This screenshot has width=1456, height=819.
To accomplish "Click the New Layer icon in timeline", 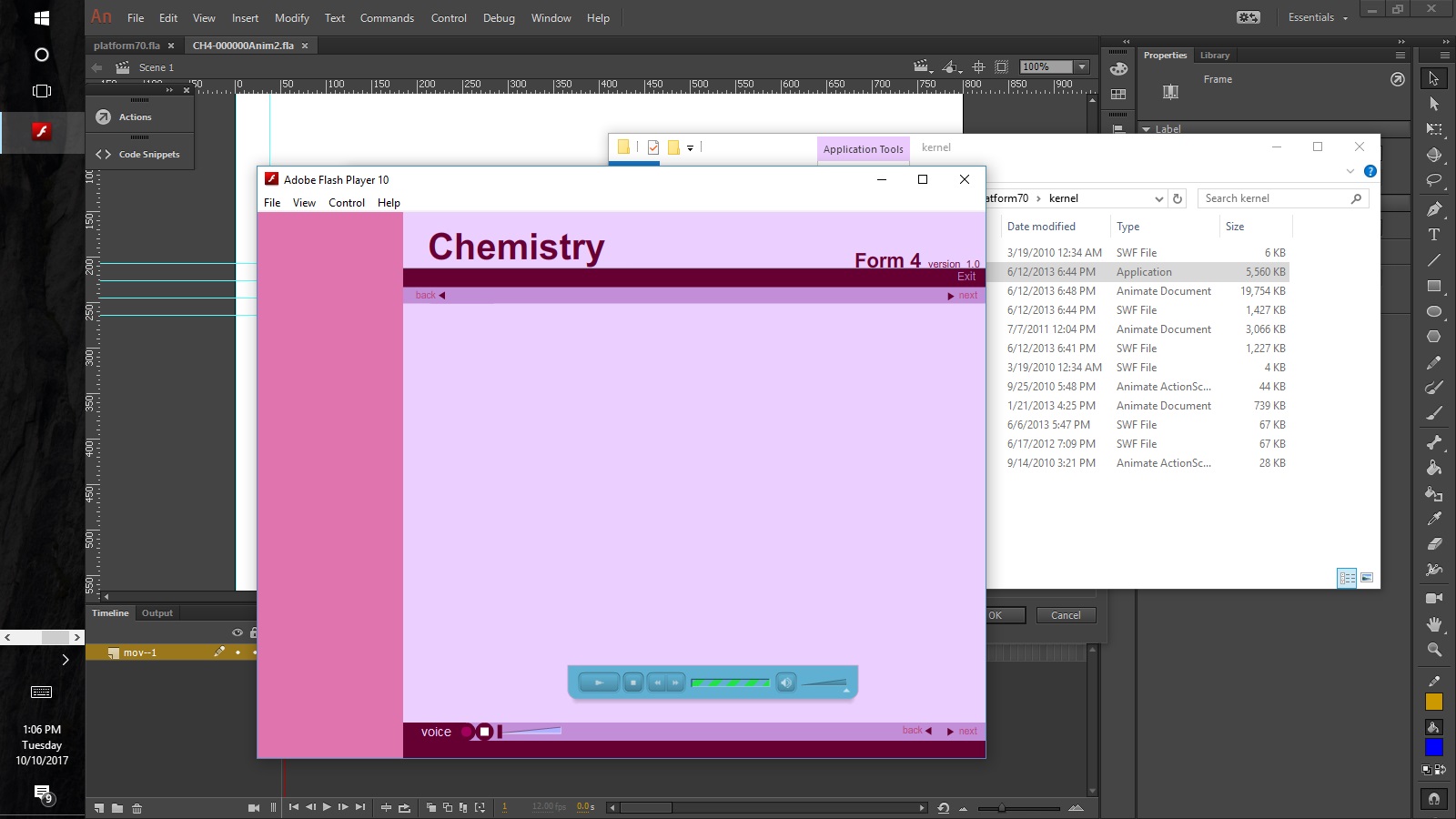I will coord(99,808).
